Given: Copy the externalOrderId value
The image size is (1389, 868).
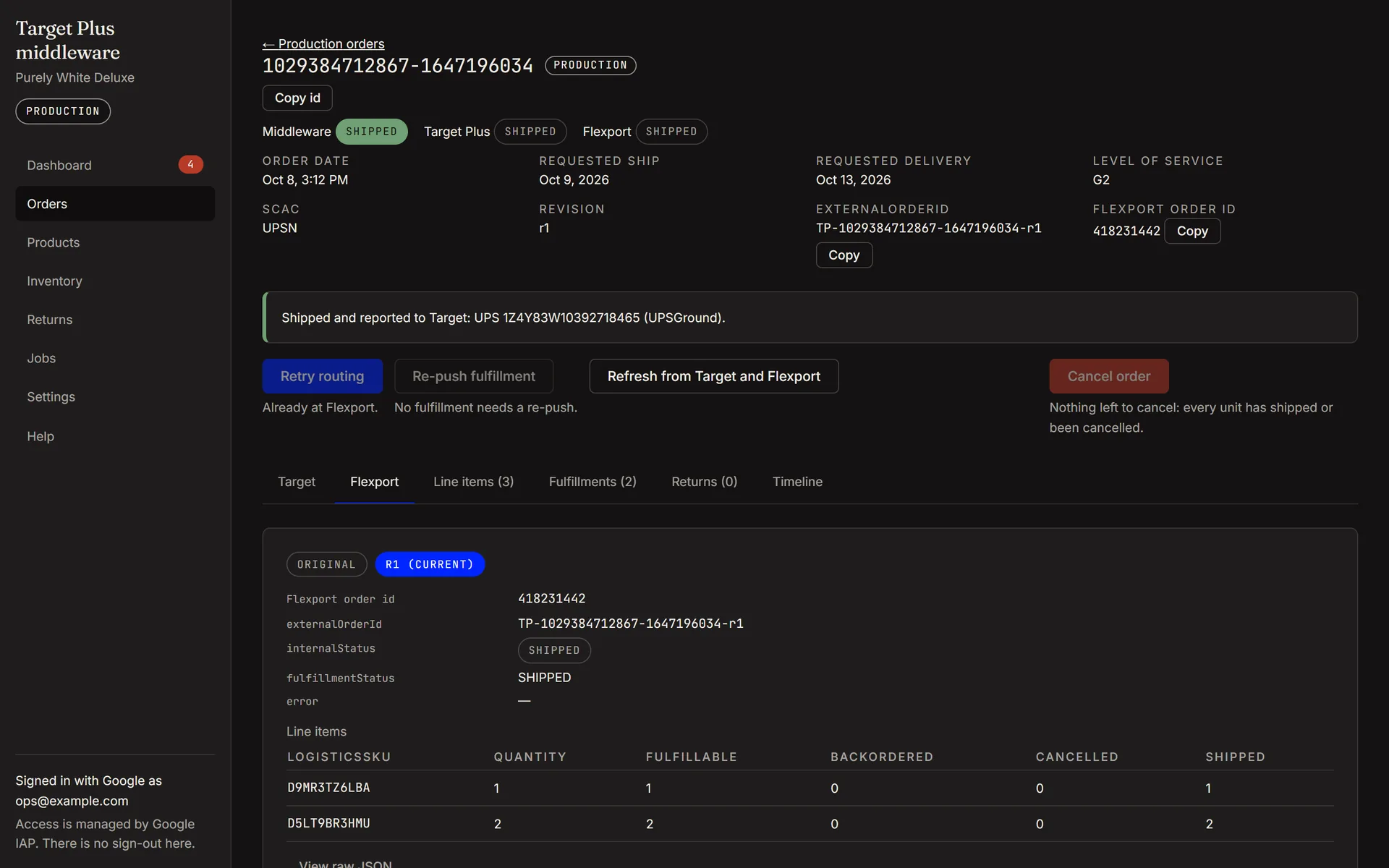Looking at the screenshot, I should coord(844,255).
